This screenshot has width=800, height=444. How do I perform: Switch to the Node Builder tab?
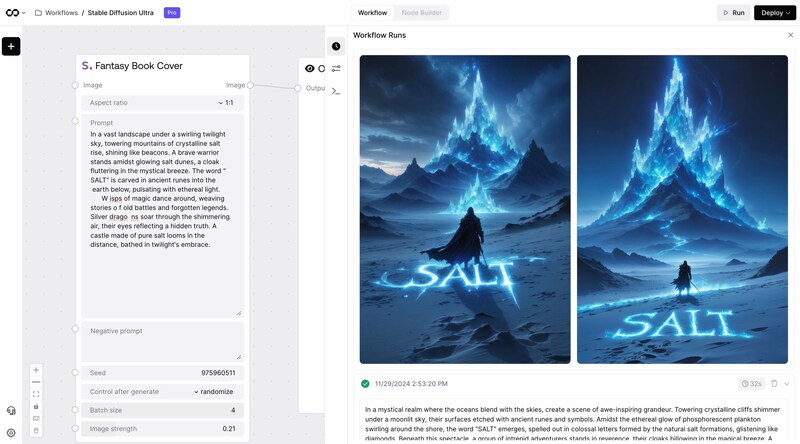point(421,13)
